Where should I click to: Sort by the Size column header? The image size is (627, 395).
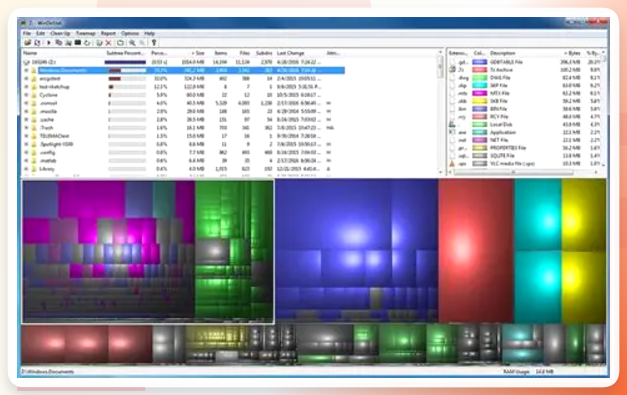point(198,53)
